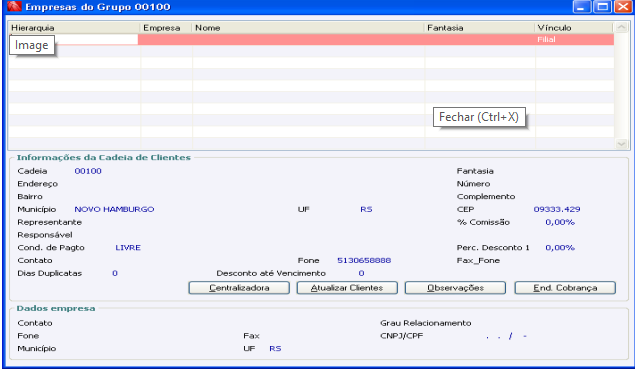Sort by the Hierarquia column header
635x371 pixels.
74,28
